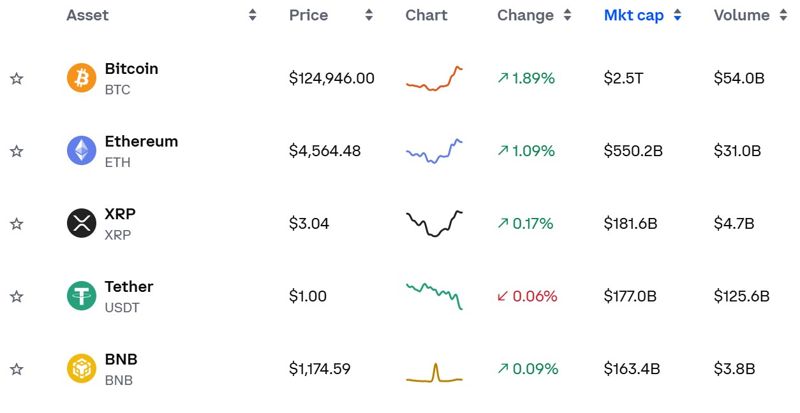Click the Bitcoin logo icon
This screenshot has width=800, height=413.
(81, 78)
